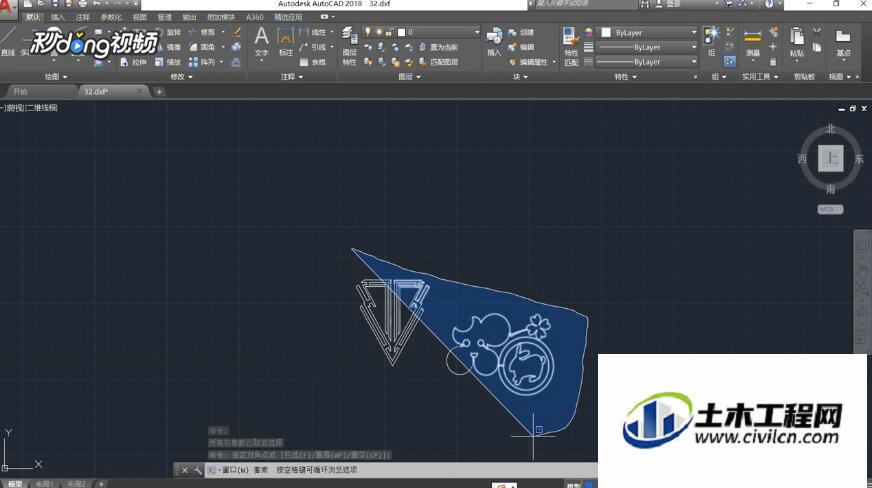Click the layer color white swatch
The image size is (872, 488).
401,32
